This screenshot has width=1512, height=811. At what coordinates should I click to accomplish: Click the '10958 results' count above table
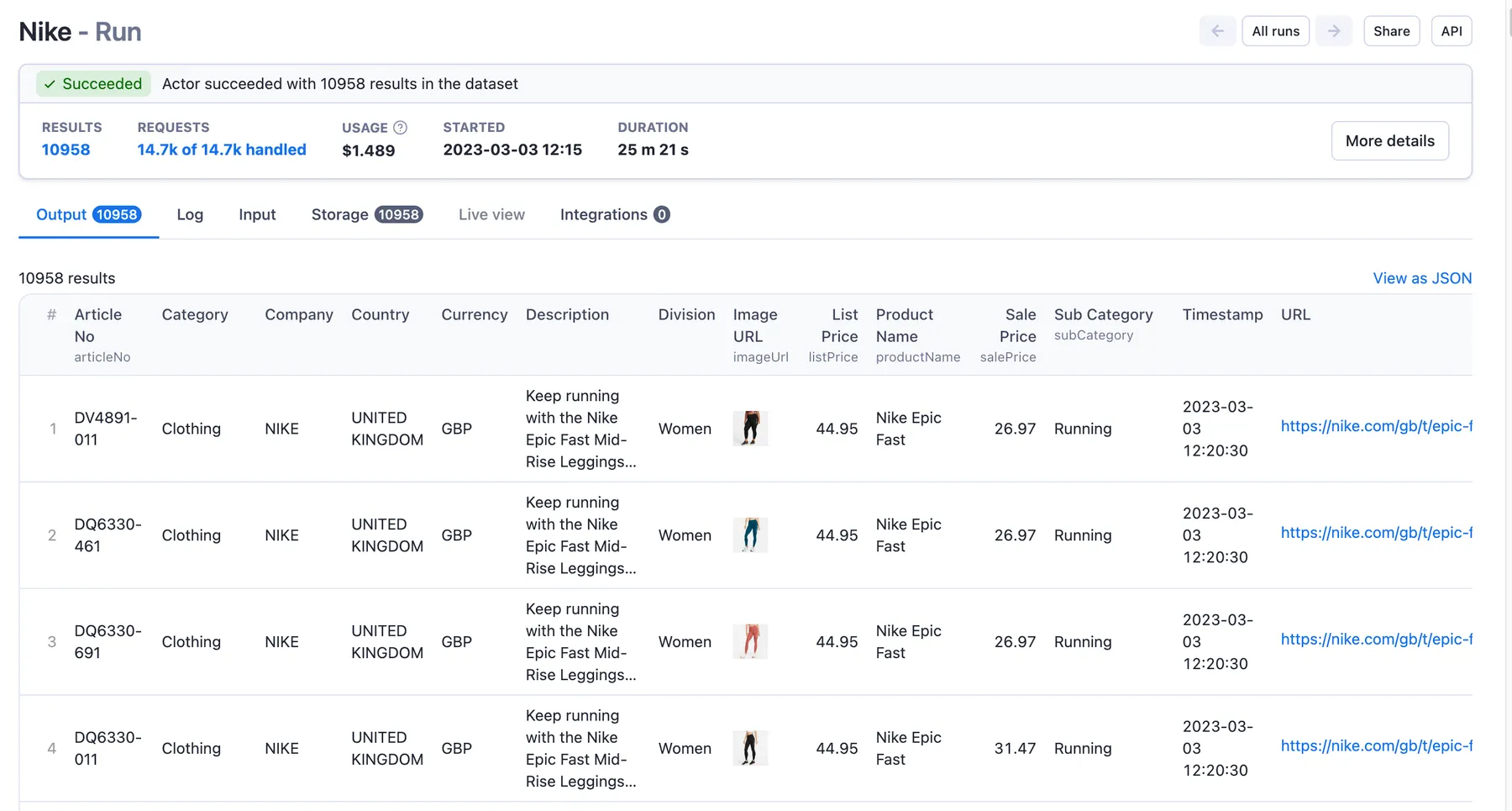click(67, 278)
